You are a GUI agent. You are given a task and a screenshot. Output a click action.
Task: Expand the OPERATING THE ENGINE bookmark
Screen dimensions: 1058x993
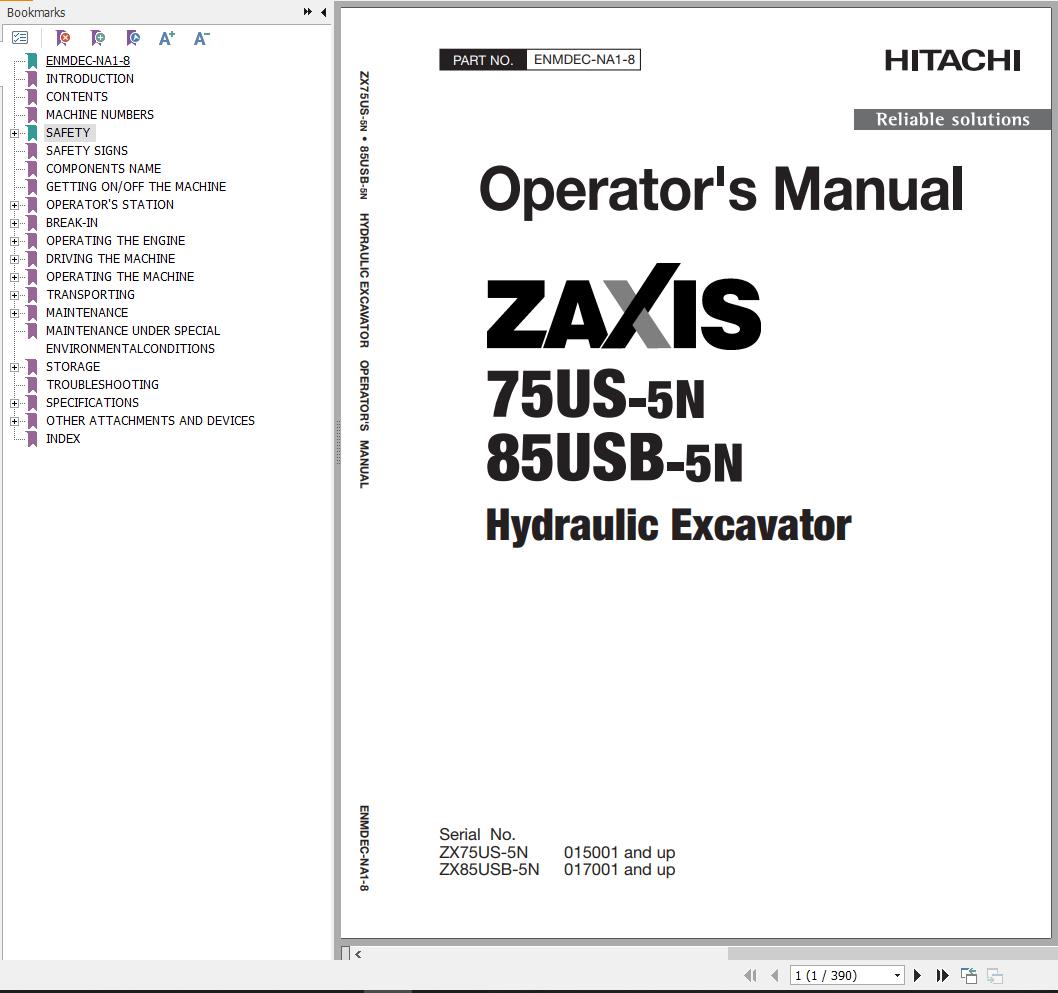[x=14, y=242]
